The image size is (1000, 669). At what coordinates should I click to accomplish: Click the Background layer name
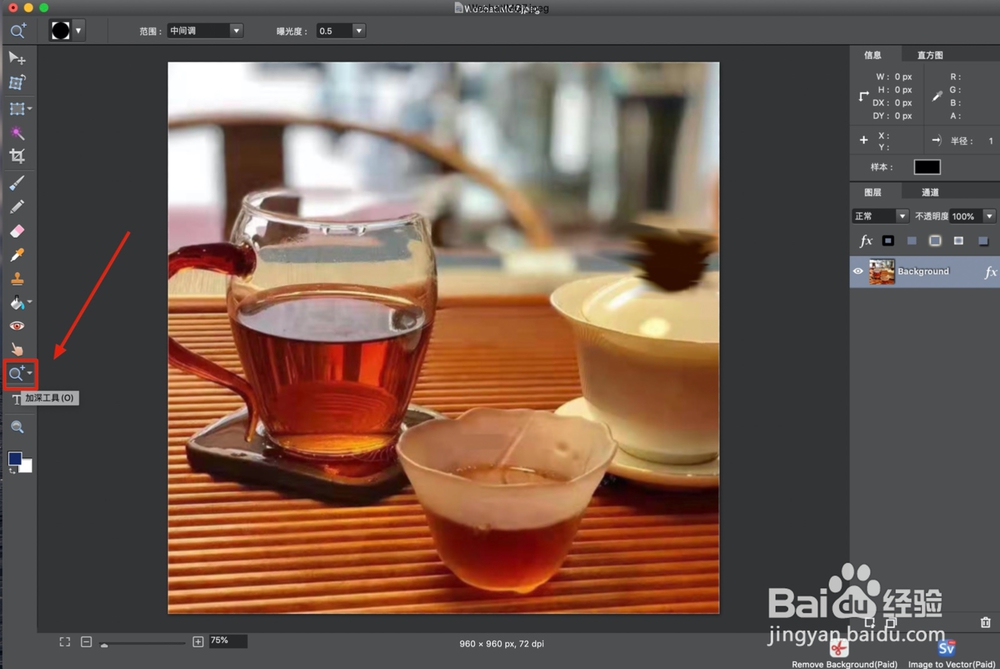pos(923,271)
